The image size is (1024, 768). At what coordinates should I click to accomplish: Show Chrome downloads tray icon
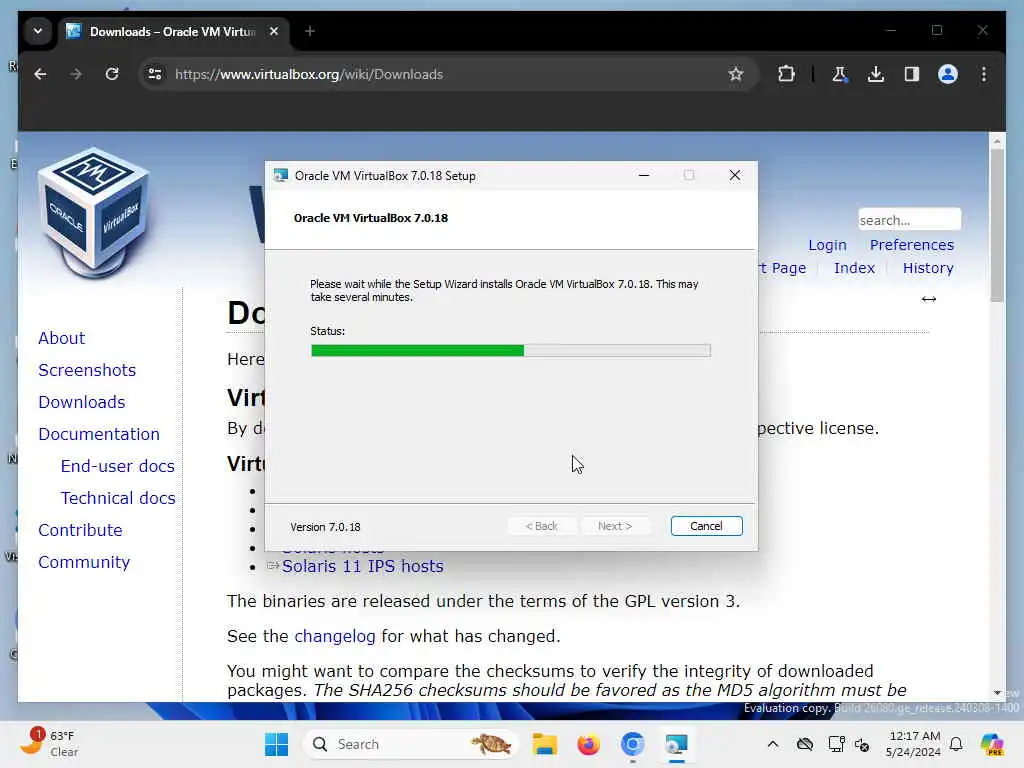(x=876, y=74)
